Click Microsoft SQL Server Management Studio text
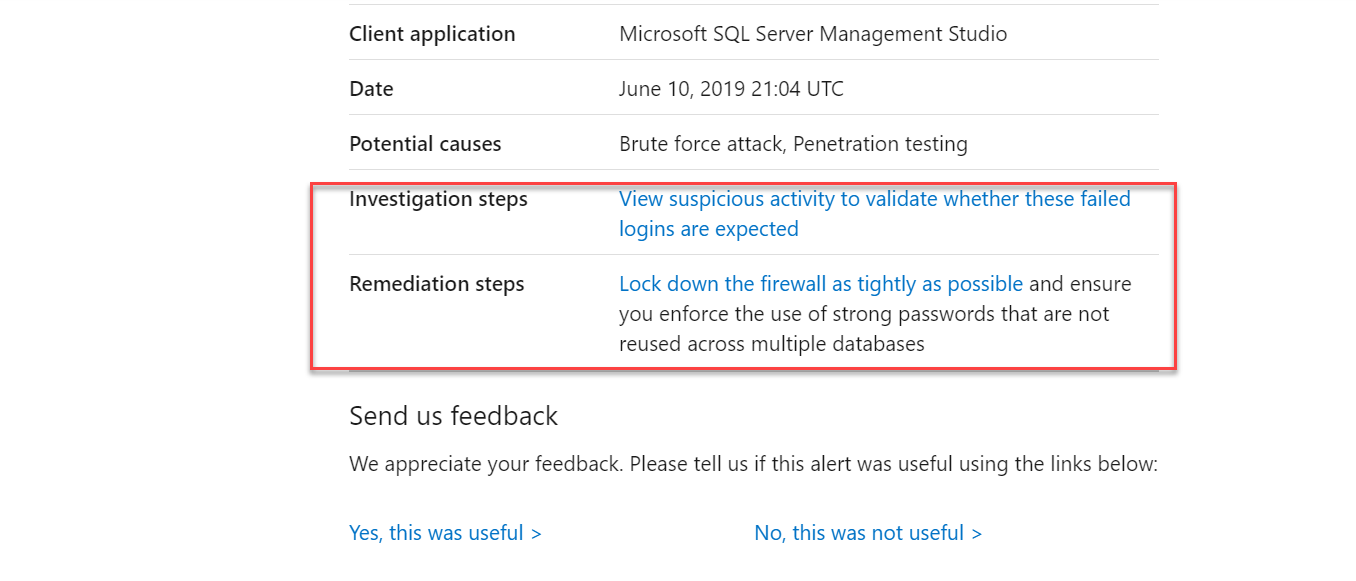 812,34
